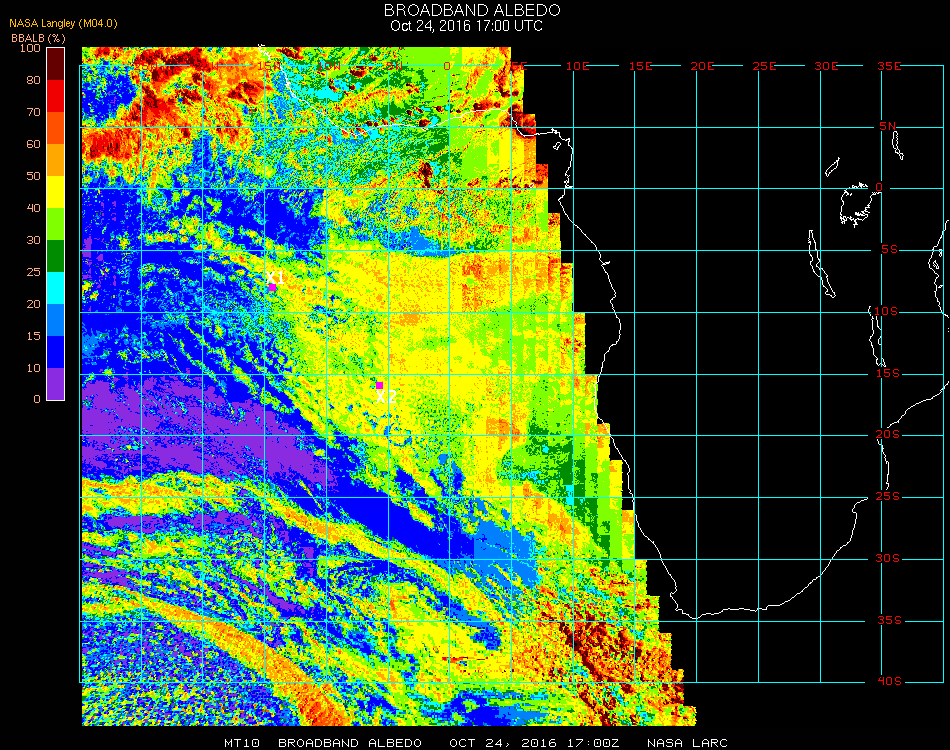Click the 30S latitude grid label
Screen dimensions: 950x750
888,559
